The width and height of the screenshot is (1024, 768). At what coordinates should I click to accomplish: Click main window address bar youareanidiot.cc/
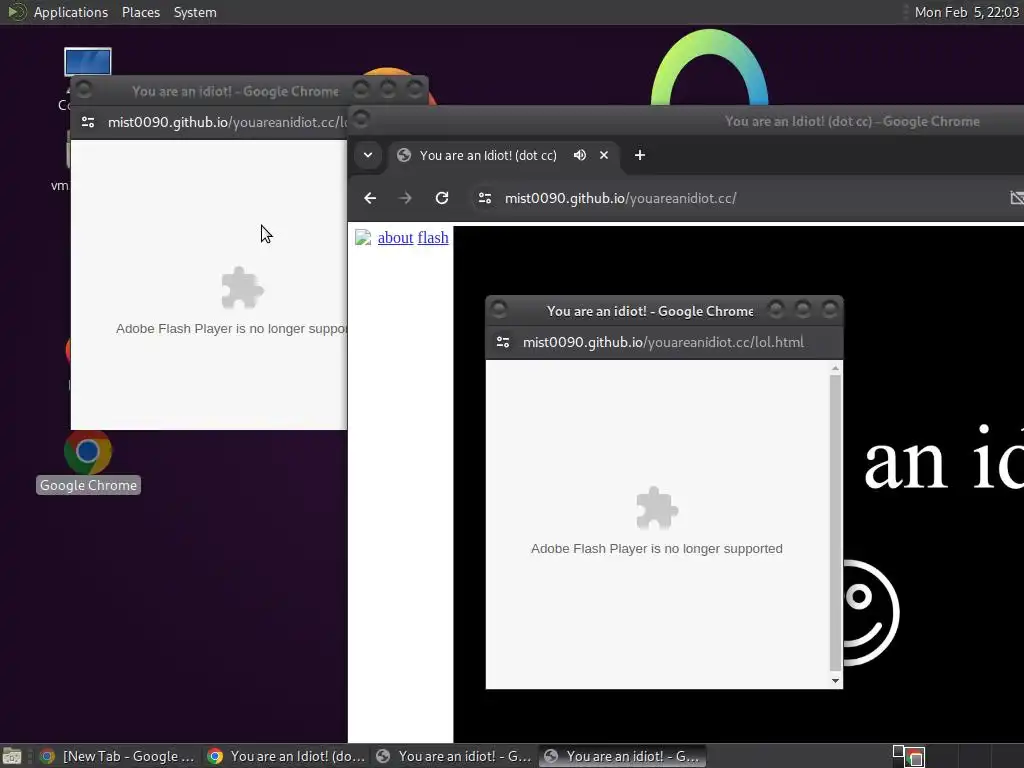(620, 198)
